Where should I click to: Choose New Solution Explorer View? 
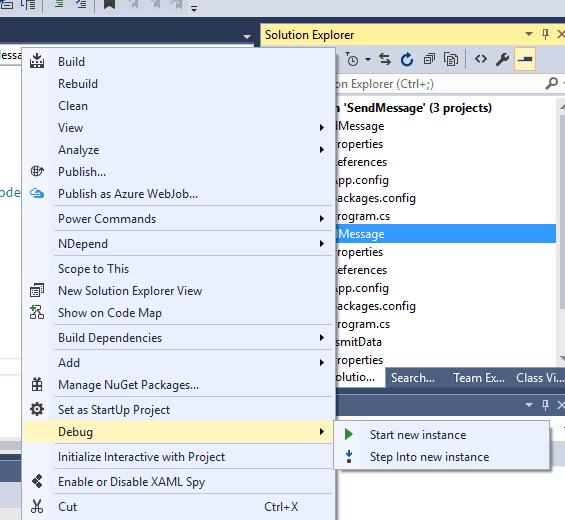click(x=178, y=291)
